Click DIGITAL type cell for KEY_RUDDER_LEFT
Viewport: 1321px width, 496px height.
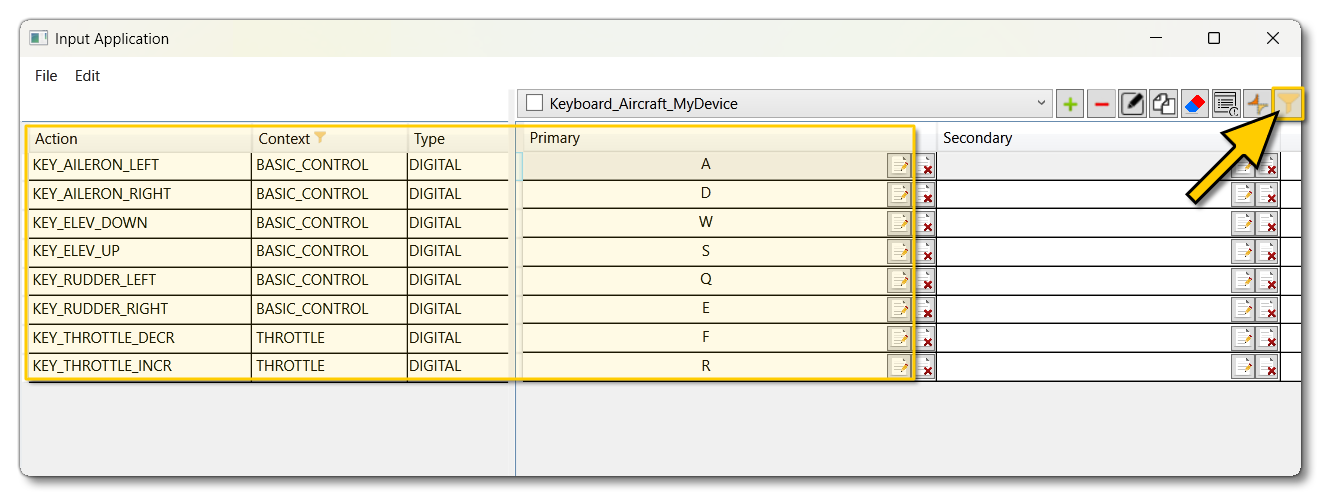[x=458, y=280]
